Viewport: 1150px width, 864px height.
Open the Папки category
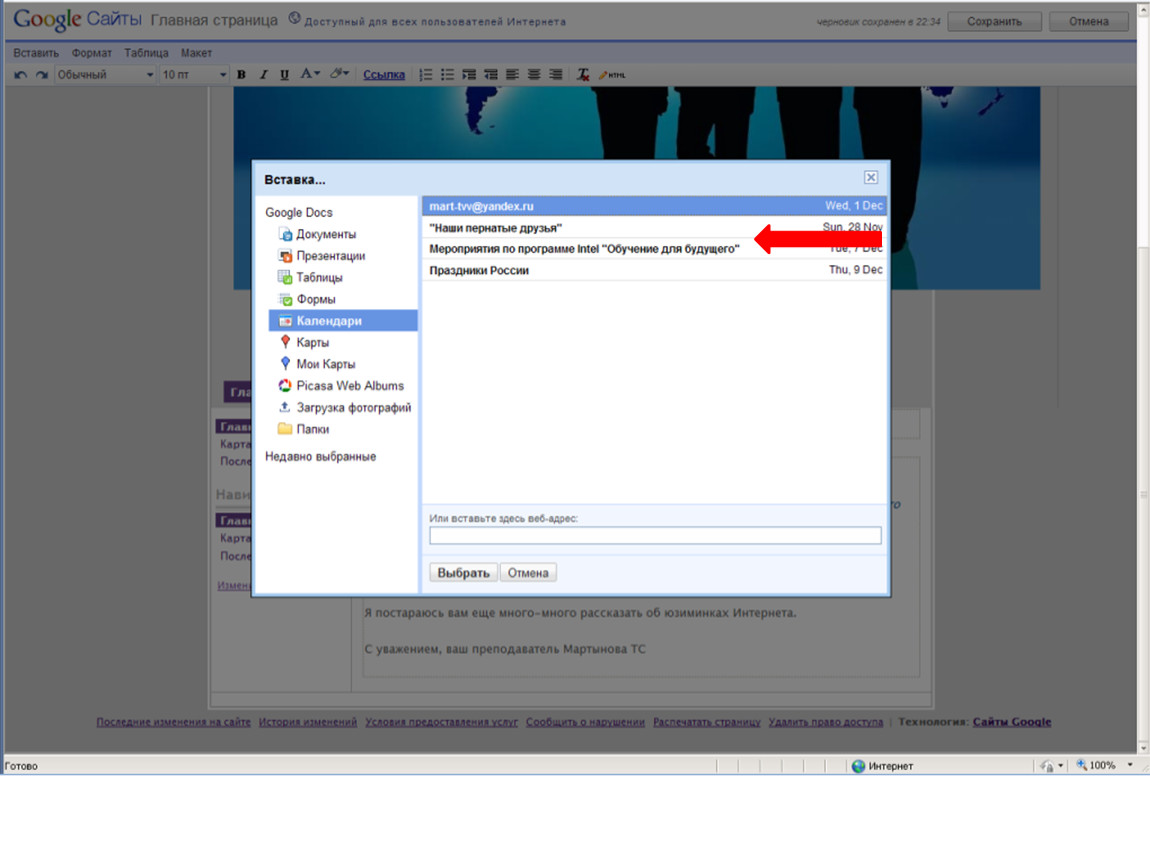tap(304, 429)
